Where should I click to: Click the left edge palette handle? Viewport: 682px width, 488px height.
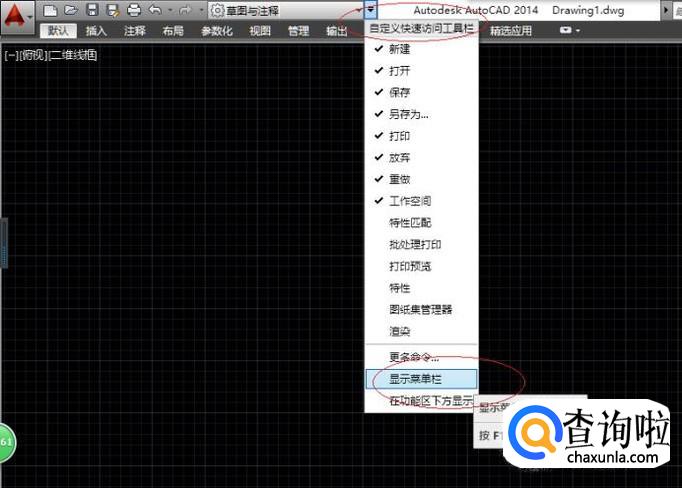coord(4,244)
